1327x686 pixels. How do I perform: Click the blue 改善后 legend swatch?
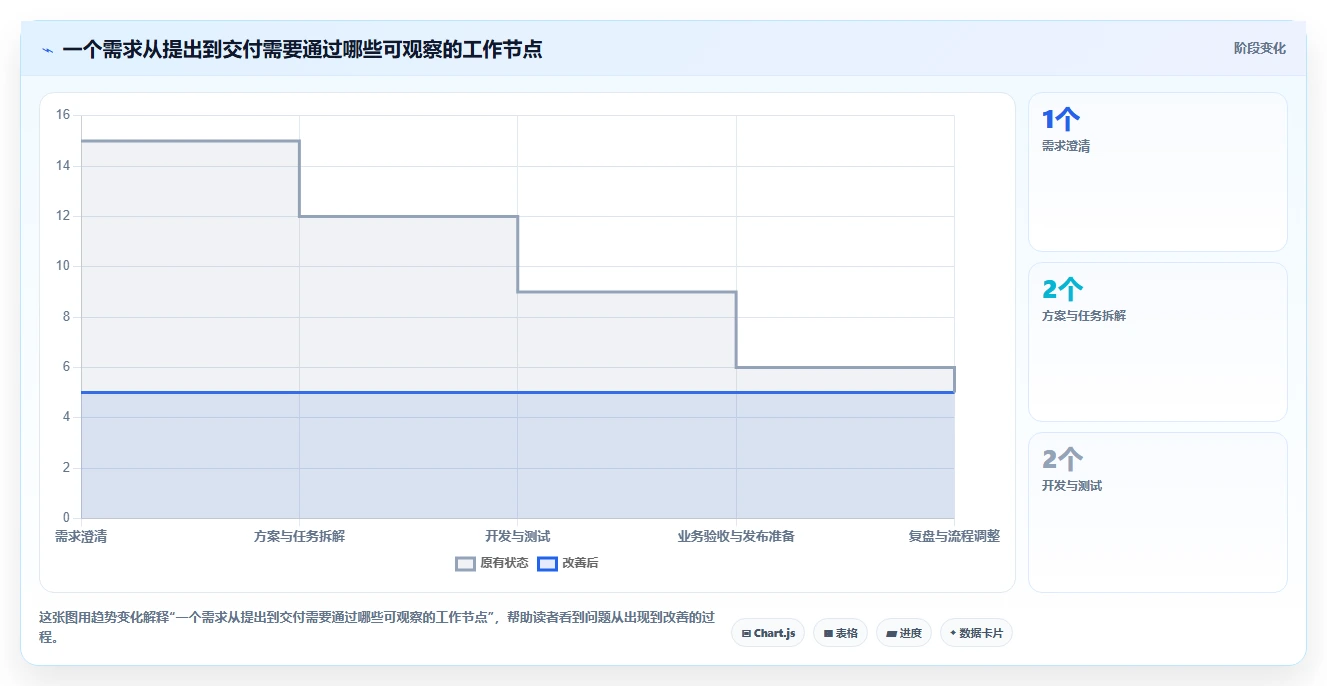pyautogui.click(x=547, y=563)
